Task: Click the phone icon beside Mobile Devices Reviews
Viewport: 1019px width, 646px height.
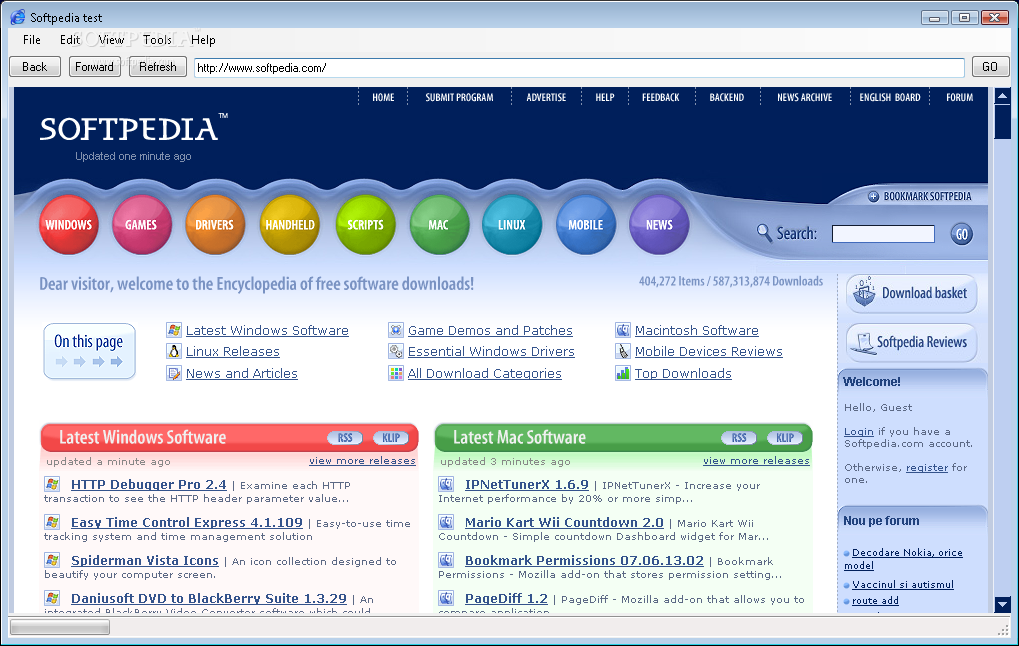Action: click(x=623, y=352)
